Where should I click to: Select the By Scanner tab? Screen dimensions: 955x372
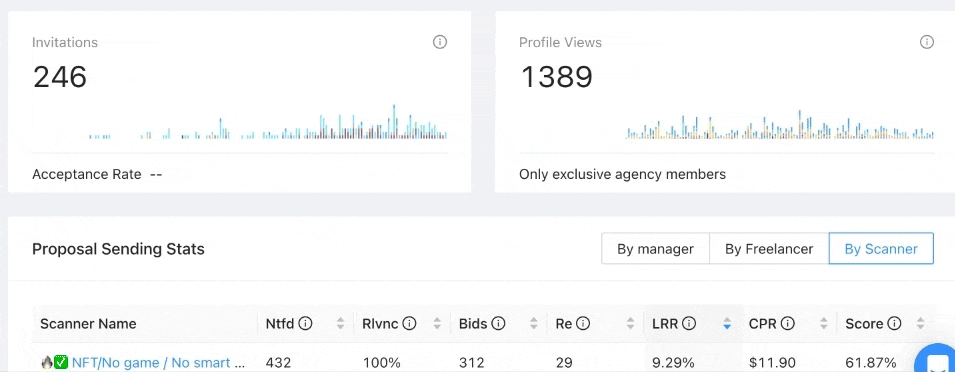click(x=881, y=248)
